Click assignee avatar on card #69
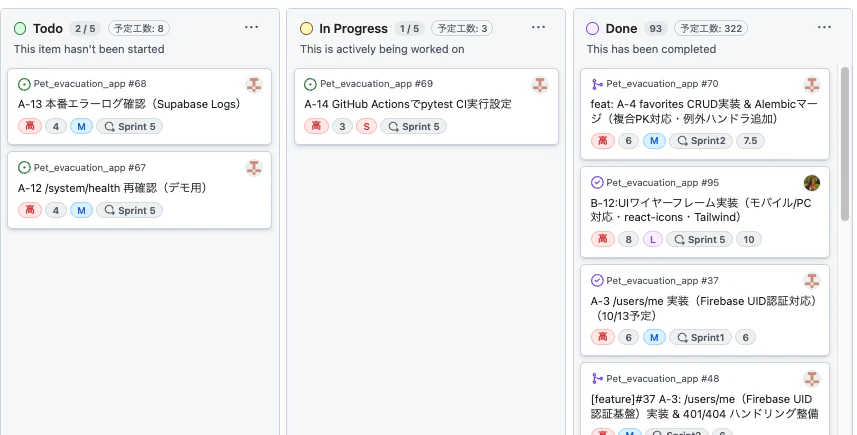857x435 pixels. tap(540, 85)
